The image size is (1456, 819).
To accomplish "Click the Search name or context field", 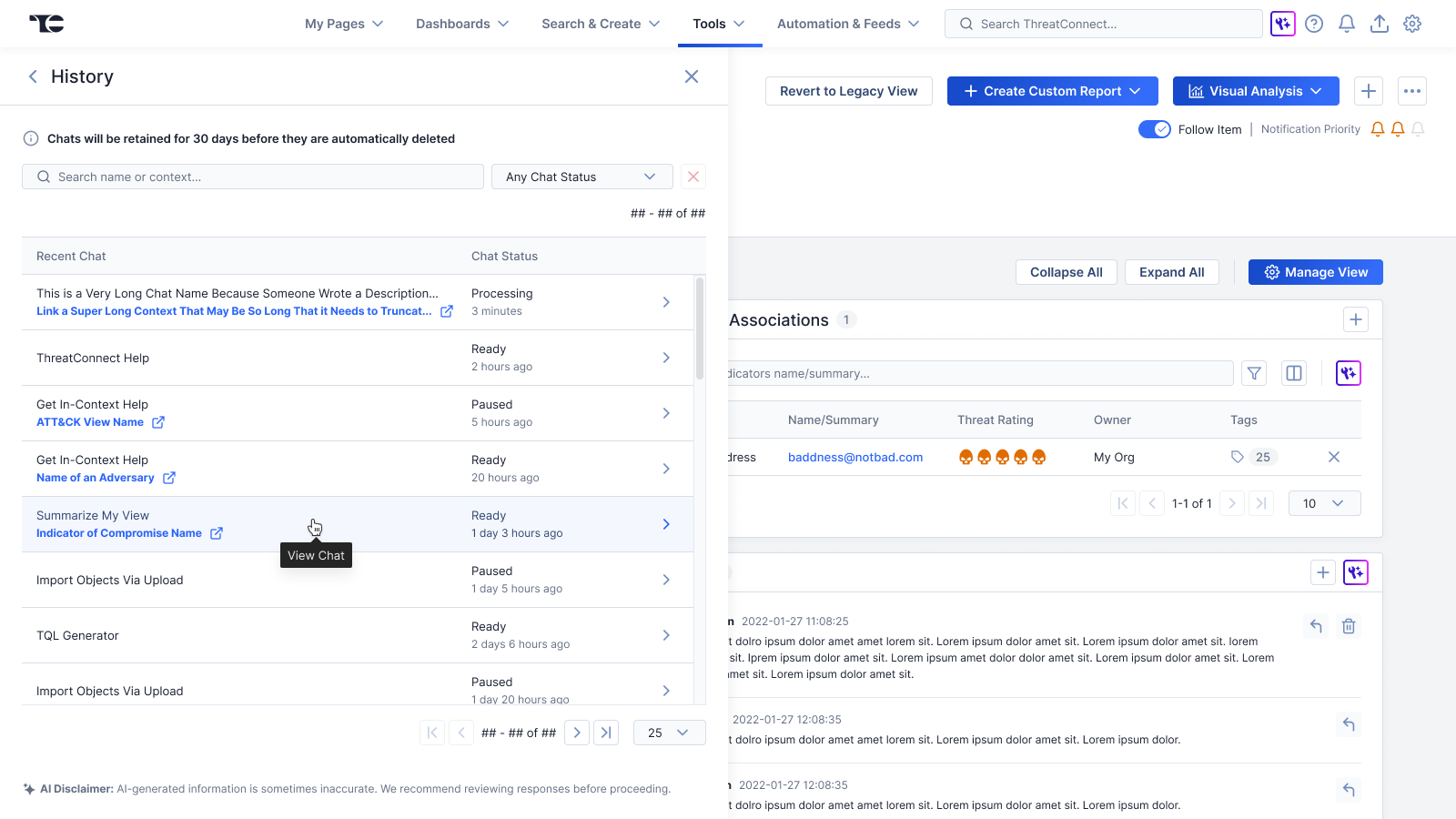I will coord(253,177).
